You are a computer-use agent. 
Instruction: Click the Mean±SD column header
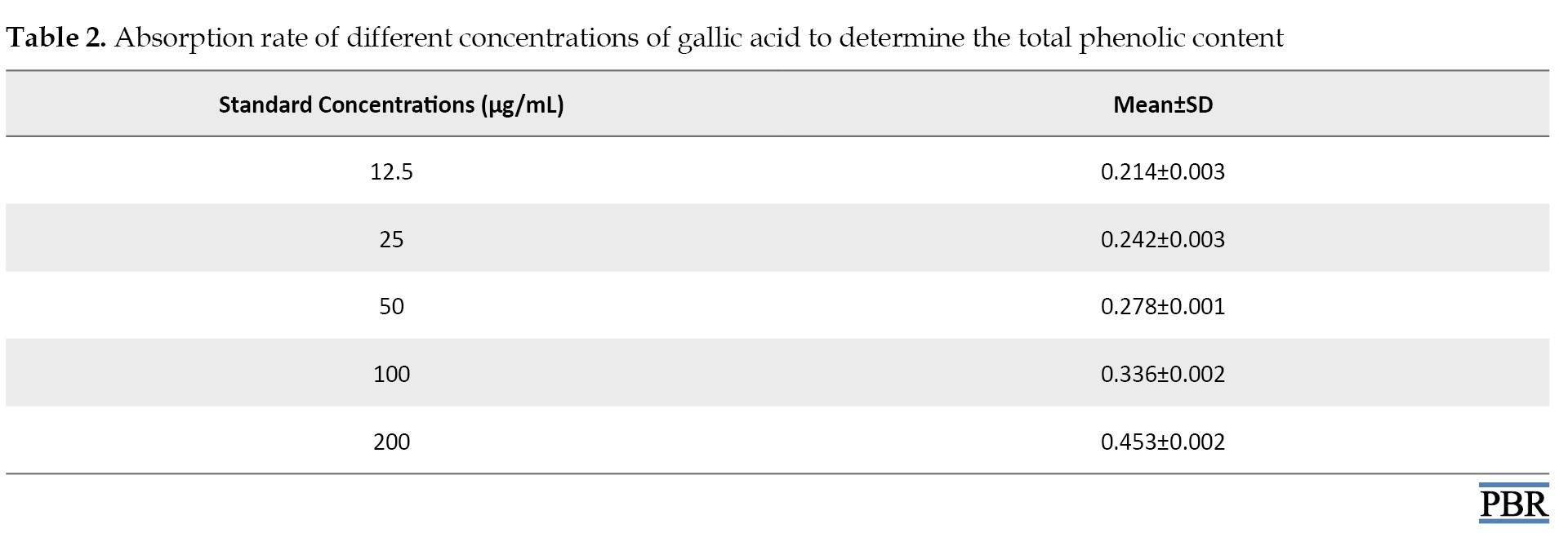tap(1163, 104)
